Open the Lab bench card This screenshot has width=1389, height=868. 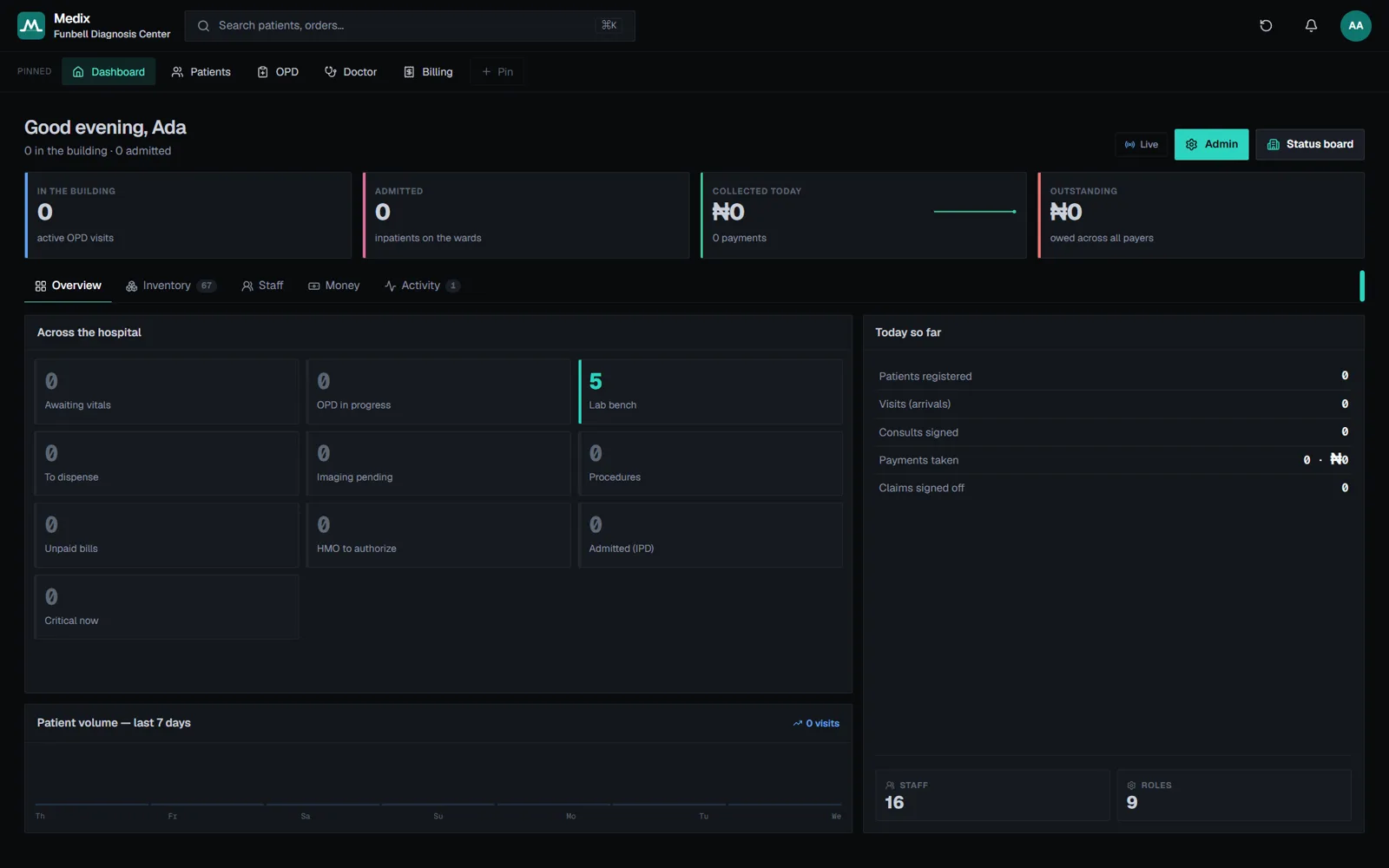pos(710,391)
